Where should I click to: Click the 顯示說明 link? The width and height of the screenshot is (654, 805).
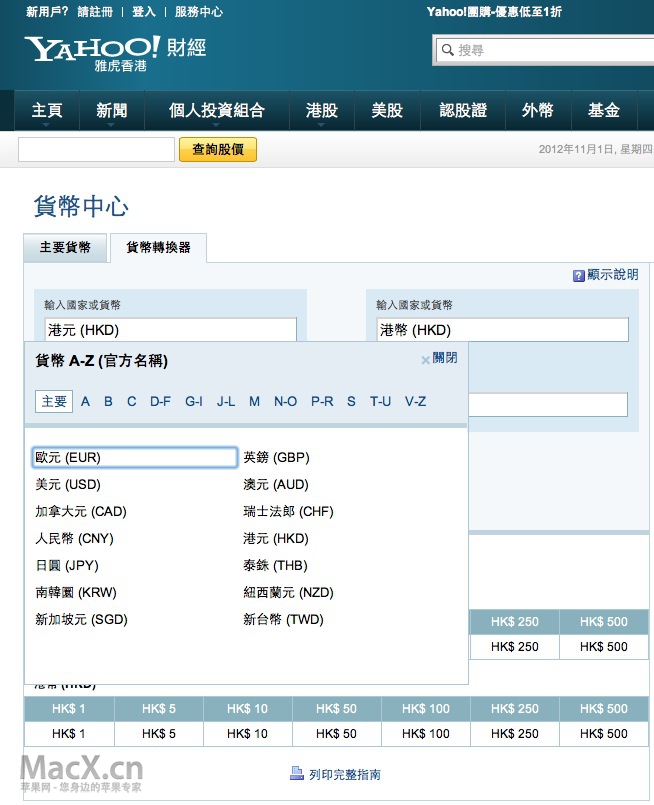(613, 275)
